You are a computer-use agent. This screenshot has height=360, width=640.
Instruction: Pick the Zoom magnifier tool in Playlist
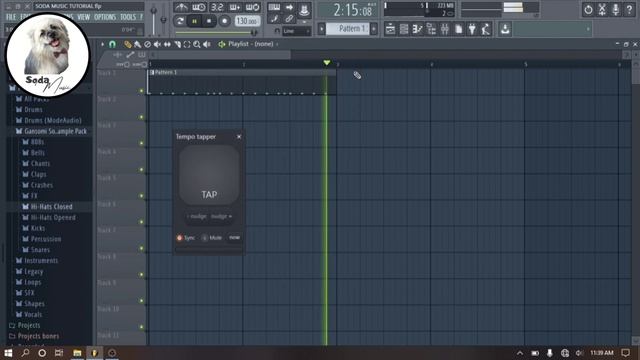[x=197, y=44]
